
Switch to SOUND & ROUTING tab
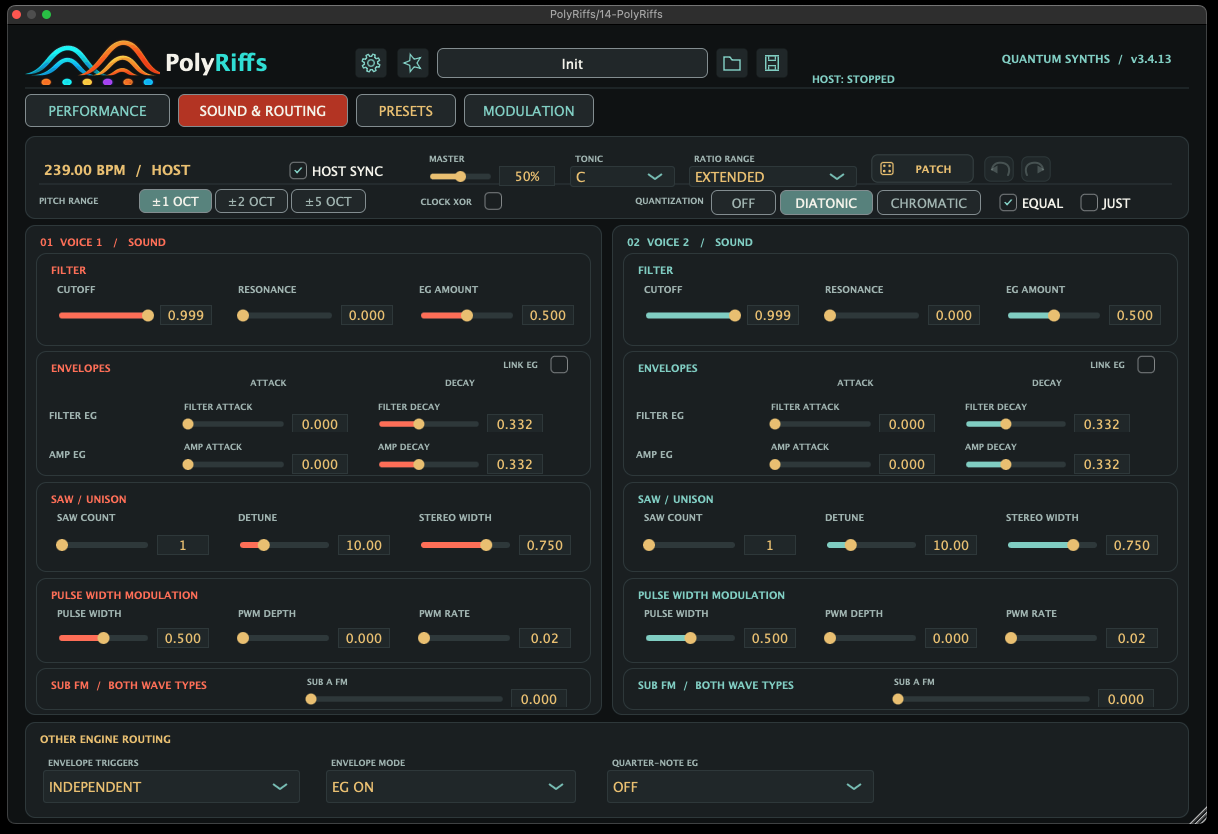(x=263, y=110)
